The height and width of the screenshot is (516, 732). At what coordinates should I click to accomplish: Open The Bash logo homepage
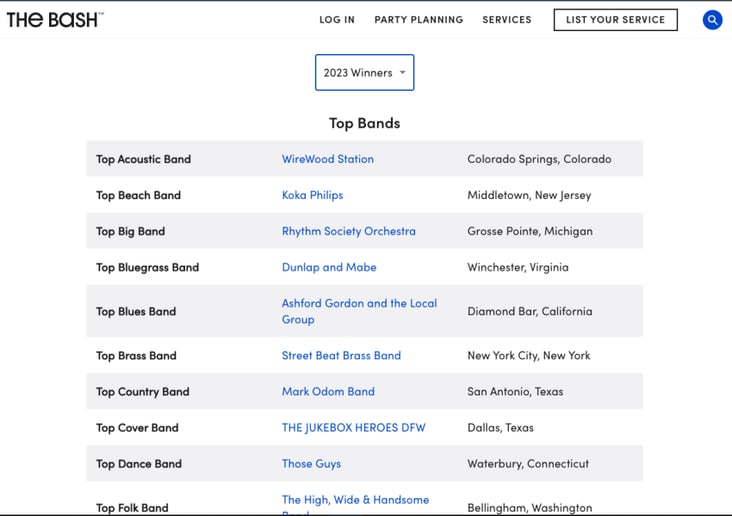pos(55,20)
